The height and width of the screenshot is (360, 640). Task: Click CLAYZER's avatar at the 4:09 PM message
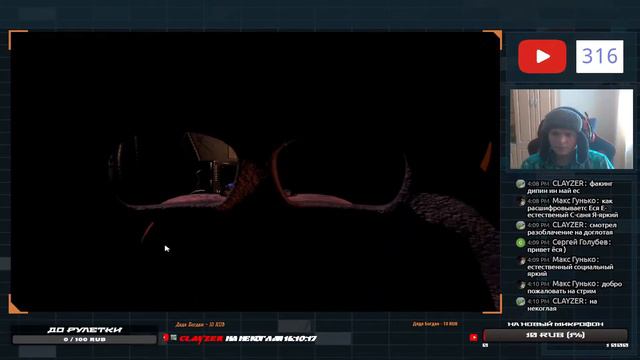coord(520,225)
